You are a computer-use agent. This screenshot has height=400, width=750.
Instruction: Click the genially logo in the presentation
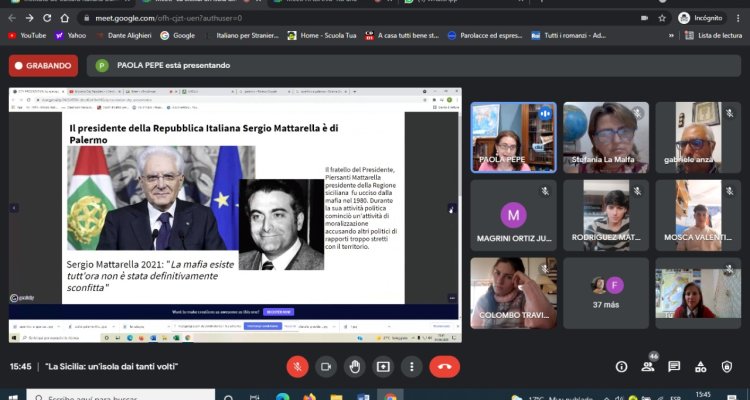pos(22,298)
